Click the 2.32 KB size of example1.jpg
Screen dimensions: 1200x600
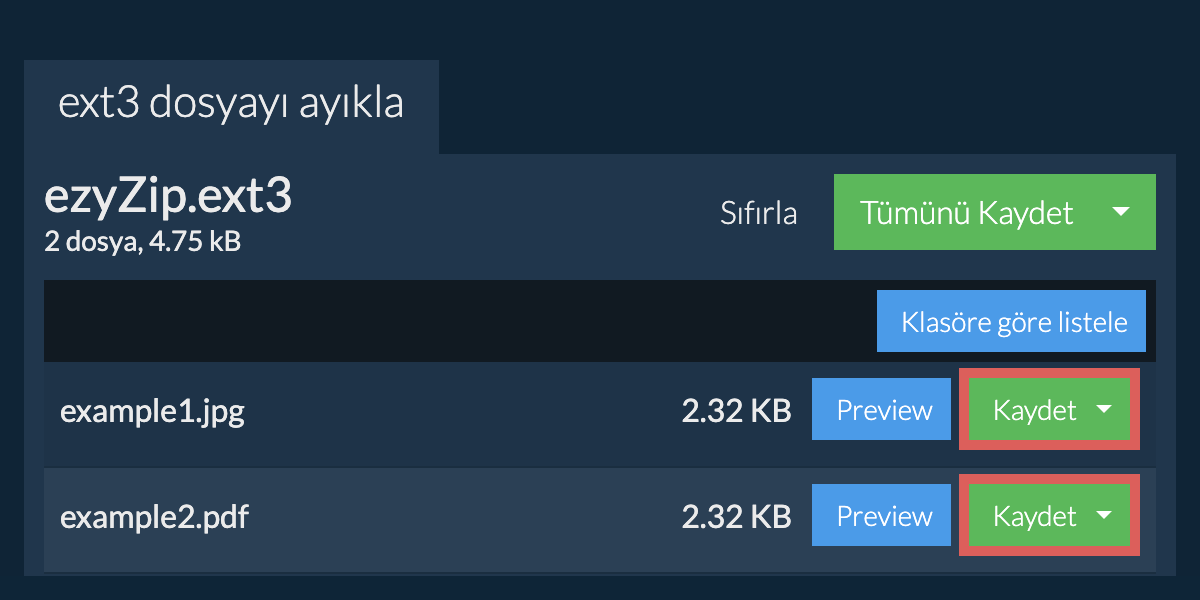click(x=736, y=411)
